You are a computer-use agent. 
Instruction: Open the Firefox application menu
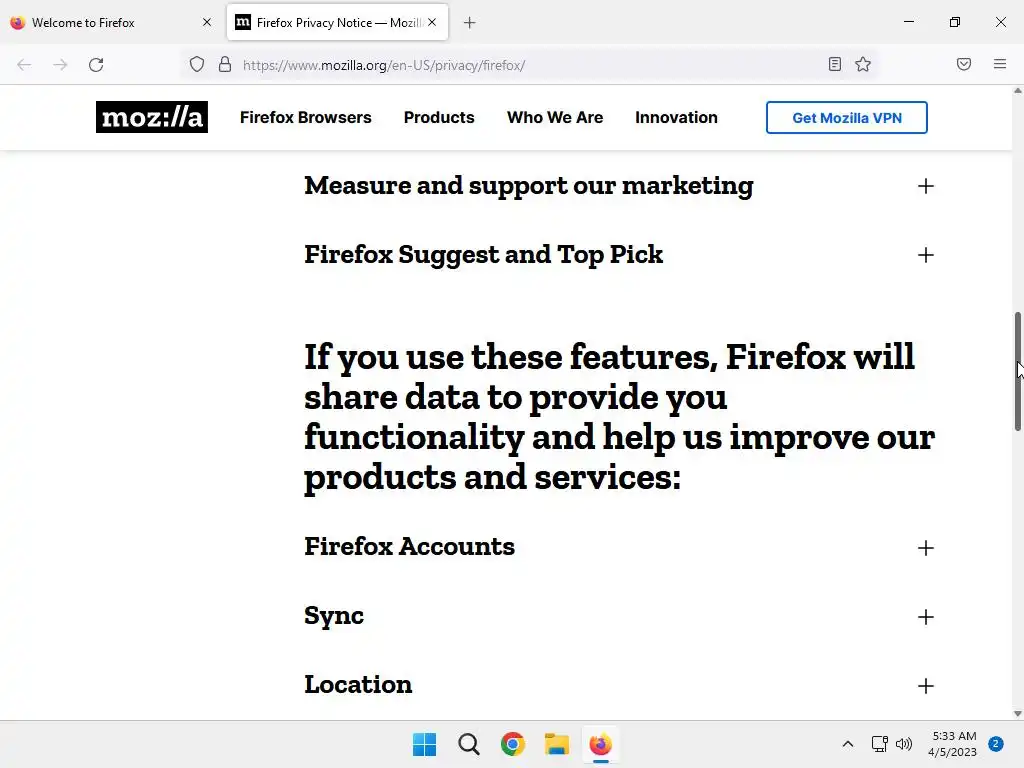click(1000, 64)
